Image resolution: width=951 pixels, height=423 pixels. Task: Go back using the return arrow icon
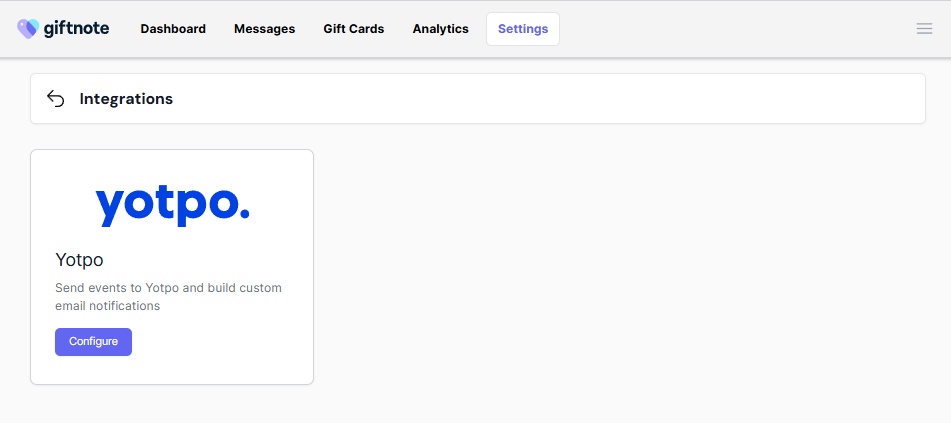[x=55, y=98]
